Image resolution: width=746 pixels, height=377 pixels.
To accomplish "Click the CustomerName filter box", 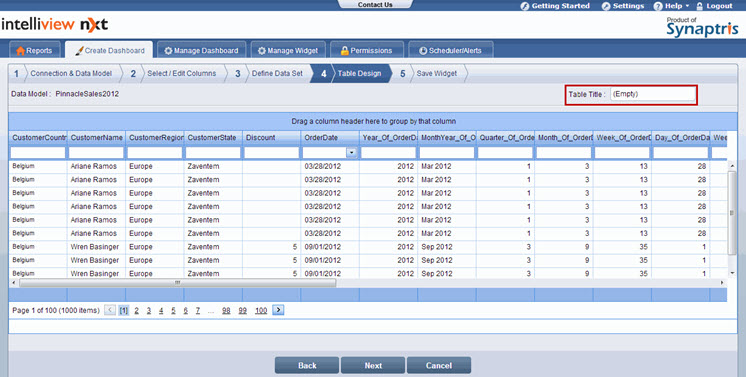I will [x=96, y=152].
